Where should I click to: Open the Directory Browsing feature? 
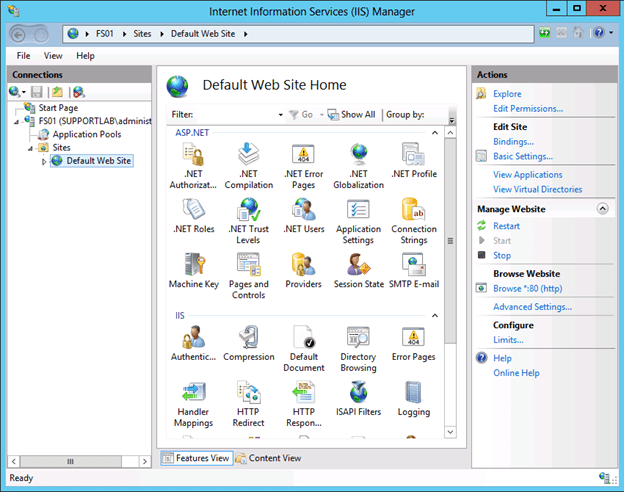[x=358, y=349]
